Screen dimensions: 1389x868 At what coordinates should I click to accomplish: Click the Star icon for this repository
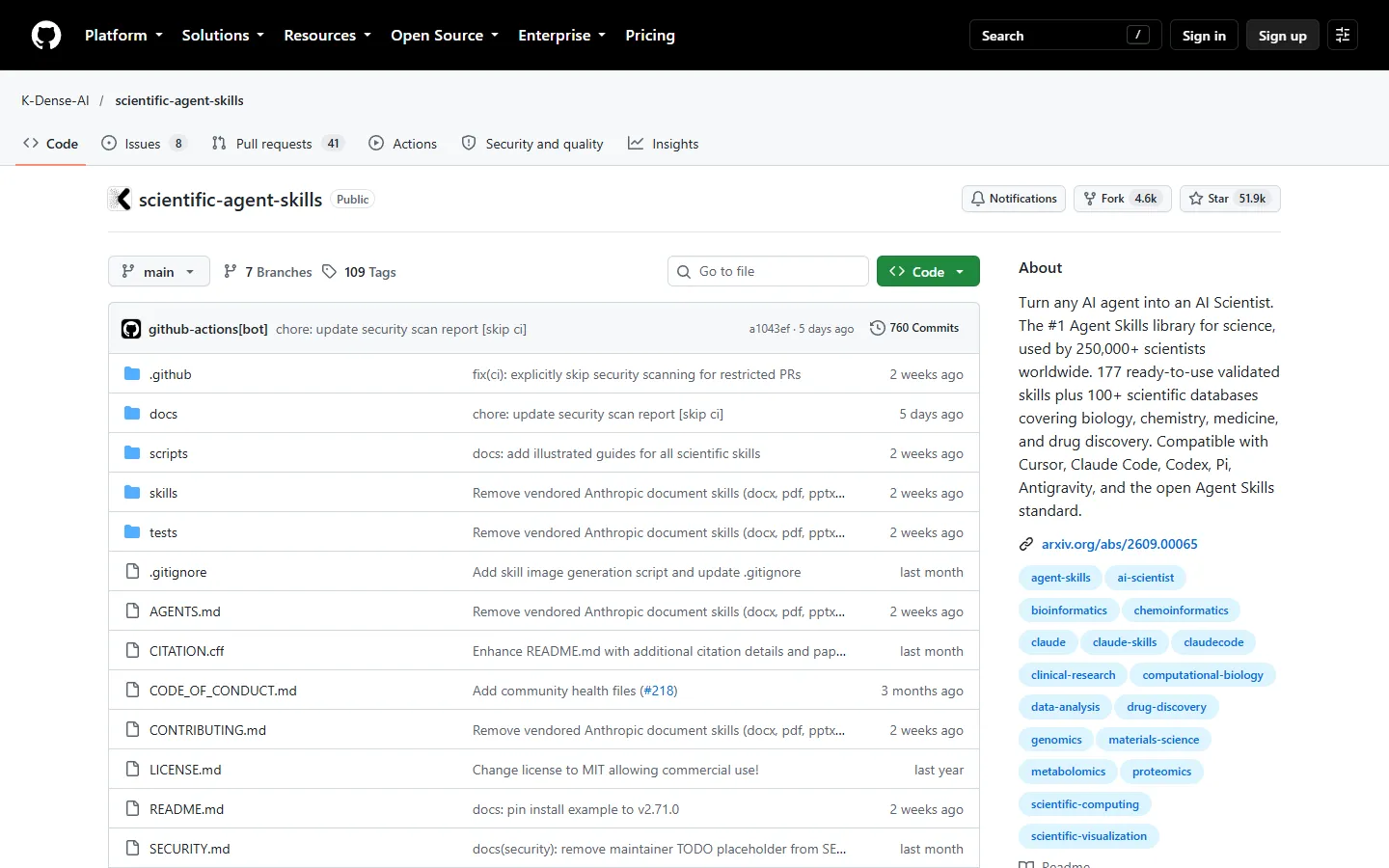(x=1196, y=199)
